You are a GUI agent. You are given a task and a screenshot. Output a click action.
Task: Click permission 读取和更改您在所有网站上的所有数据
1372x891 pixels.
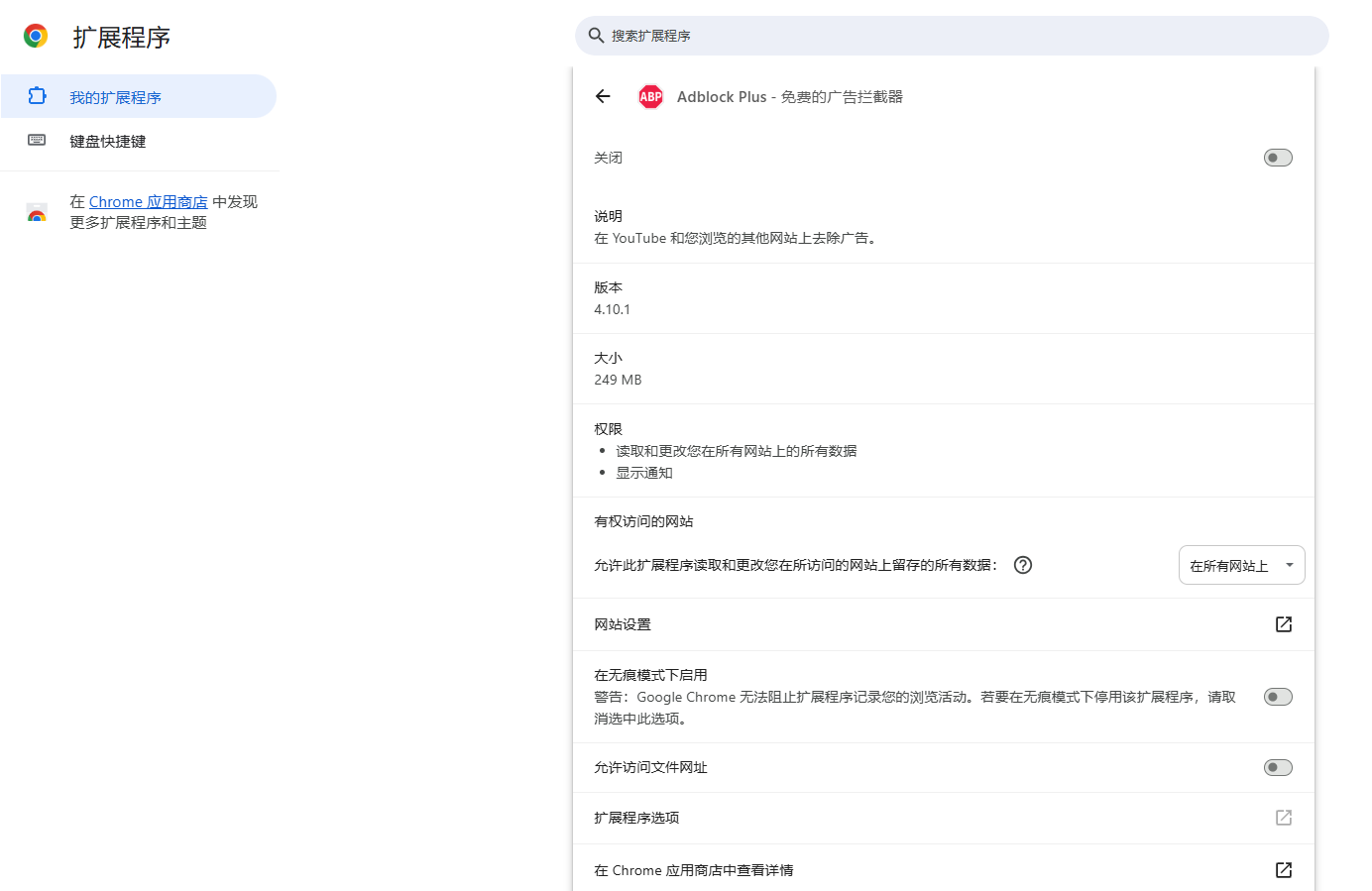click(737, 451)
